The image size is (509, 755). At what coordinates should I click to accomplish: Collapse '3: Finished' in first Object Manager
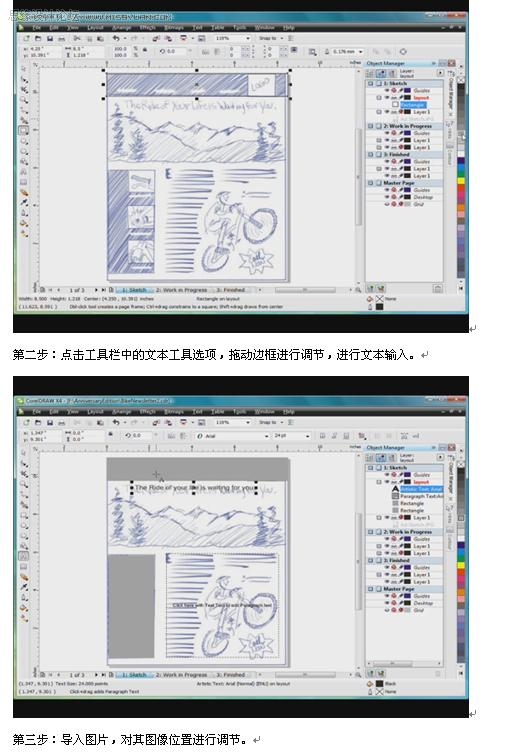[370, 155]
